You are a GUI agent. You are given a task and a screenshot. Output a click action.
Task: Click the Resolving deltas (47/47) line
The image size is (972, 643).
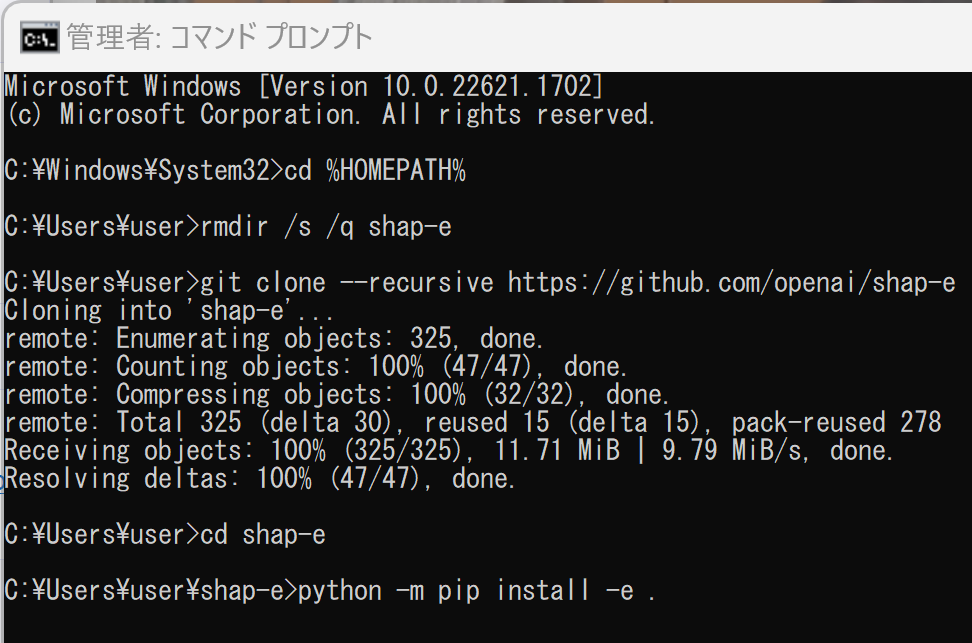260,479
